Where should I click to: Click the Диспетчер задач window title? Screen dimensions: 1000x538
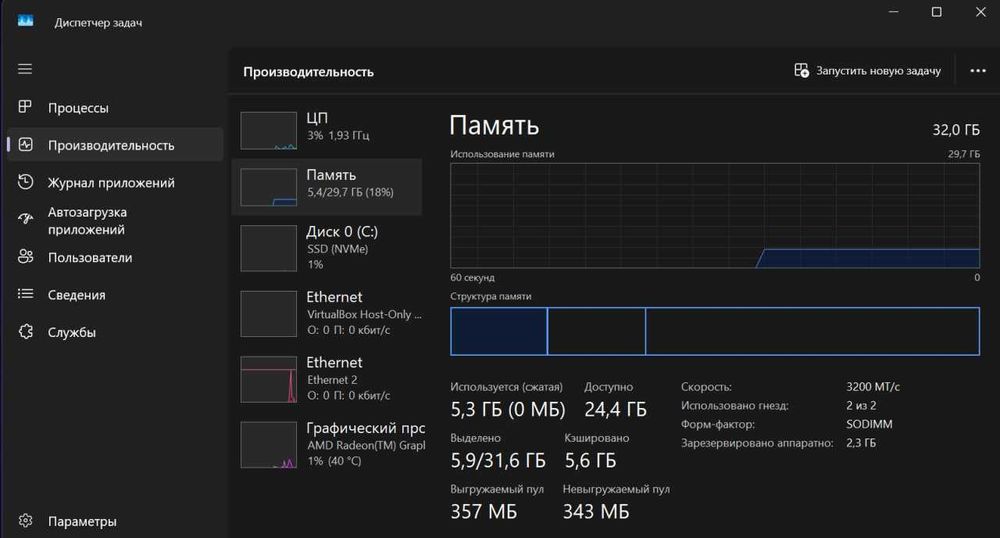98,22
